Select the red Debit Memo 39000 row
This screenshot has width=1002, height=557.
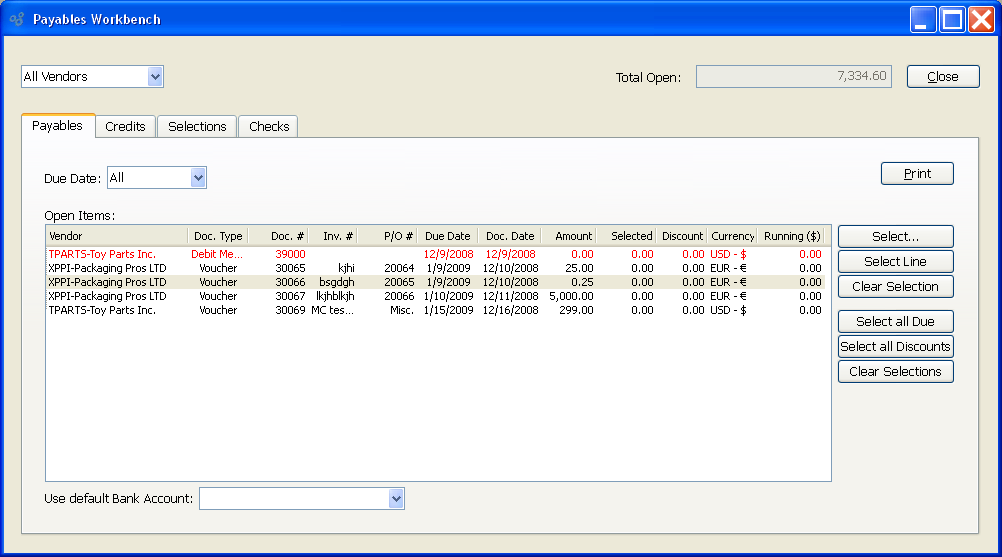coord(300,254)
